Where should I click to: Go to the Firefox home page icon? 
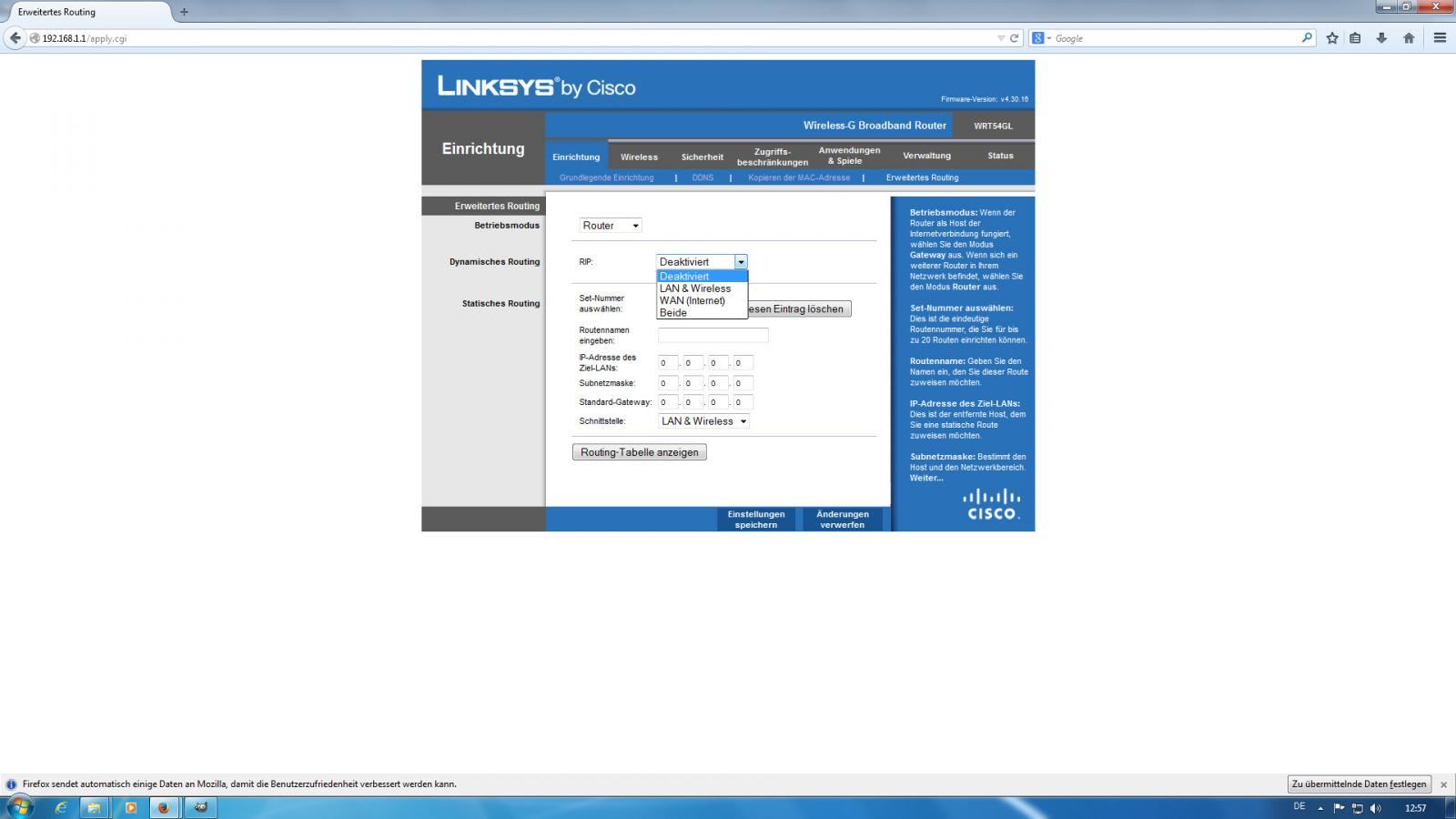tap(1409, 38)
